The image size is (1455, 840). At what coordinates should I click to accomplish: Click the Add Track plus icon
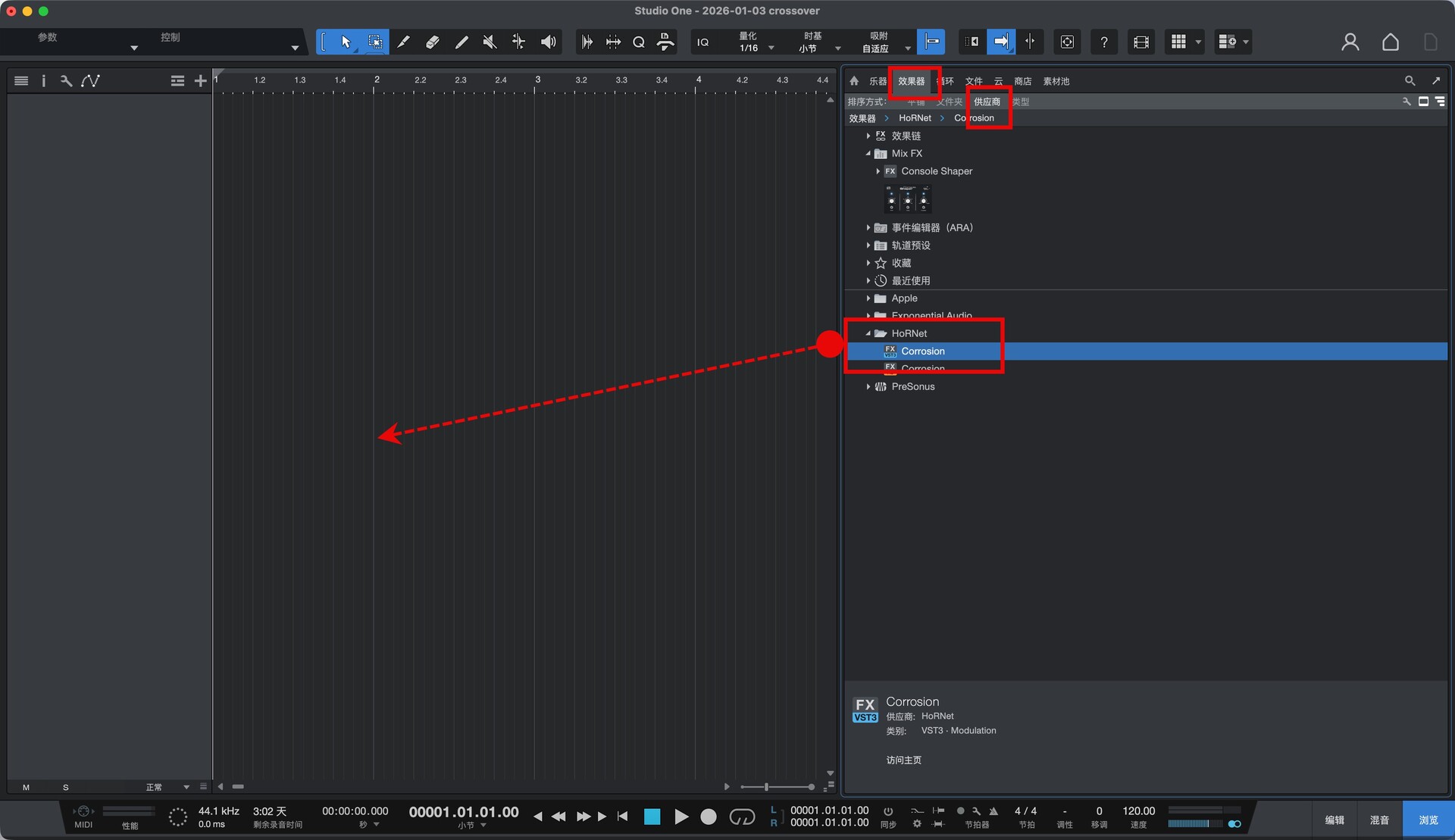pos(200,81)
